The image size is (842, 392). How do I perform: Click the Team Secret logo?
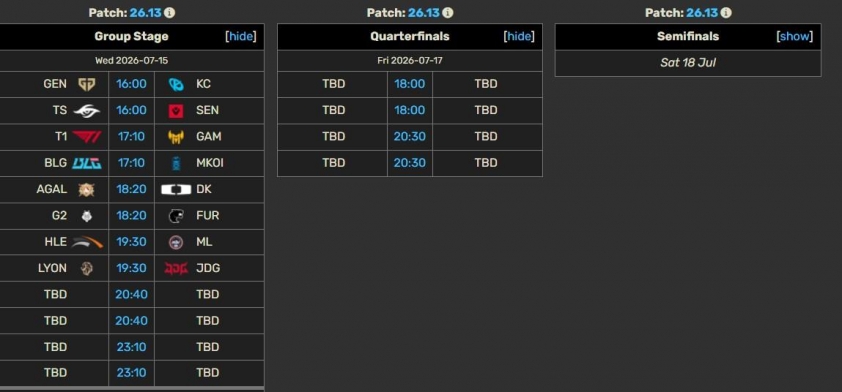(x=86, y=111)
